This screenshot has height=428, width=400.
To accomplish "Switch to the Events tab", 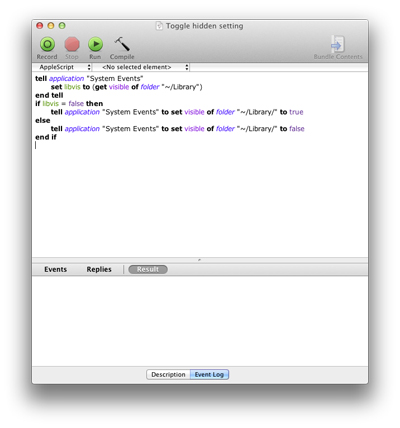I will 56,269.
